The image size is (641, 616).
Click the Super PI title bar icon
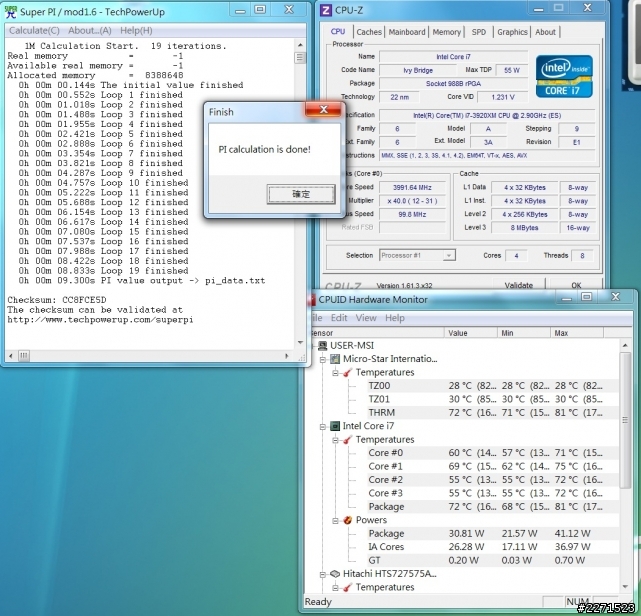point(10,10)
